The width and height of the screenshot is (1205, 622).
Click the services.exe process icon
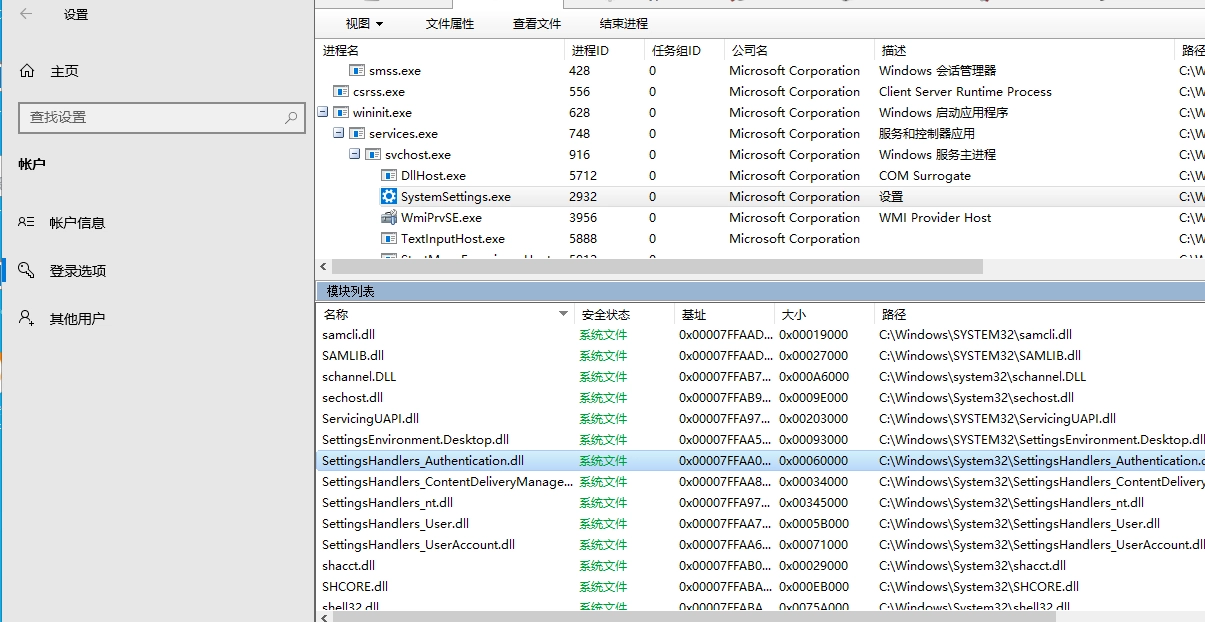[357, 134]
